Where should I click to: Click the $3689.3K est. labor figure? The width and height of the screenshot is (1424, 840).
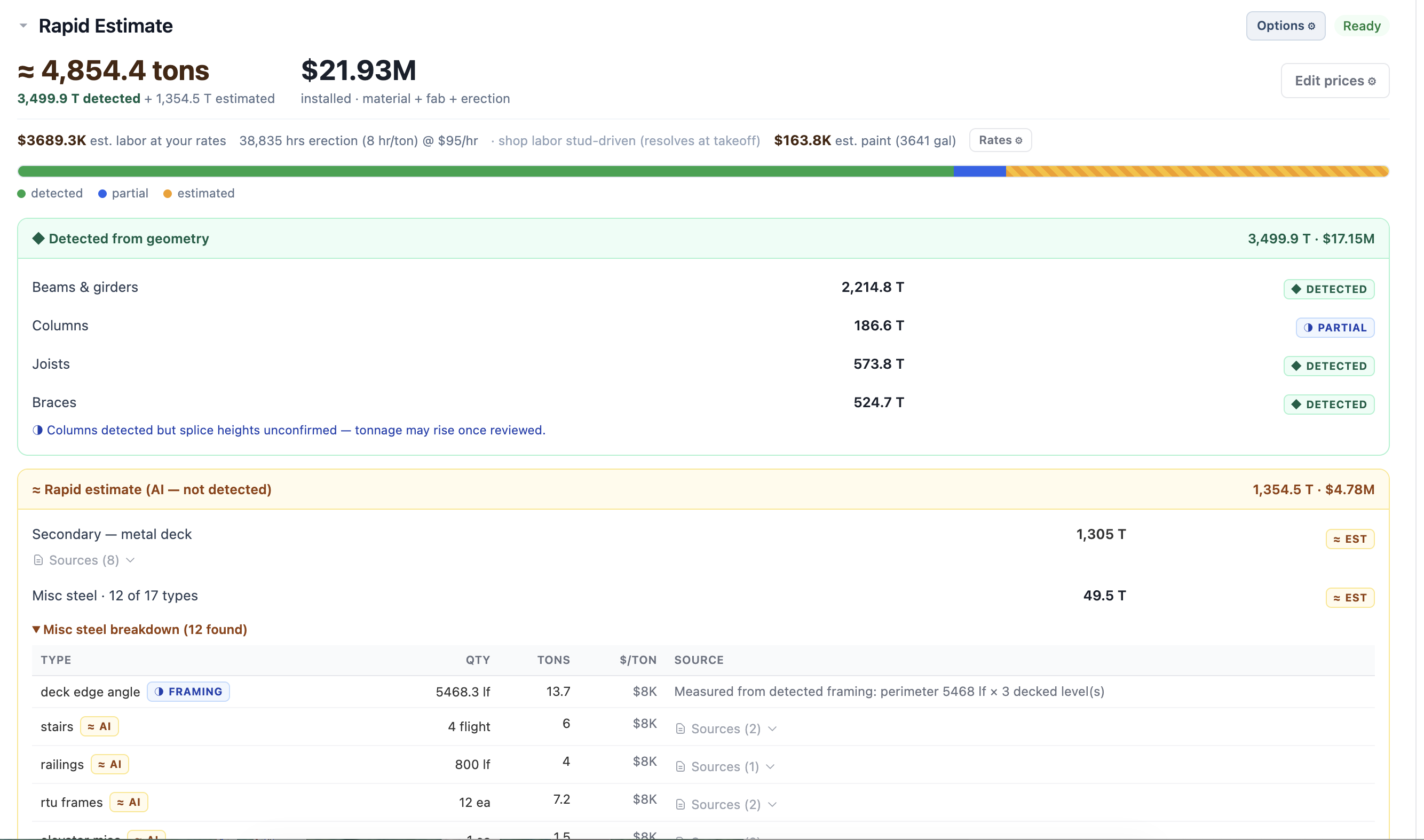(x=51, y=140)
